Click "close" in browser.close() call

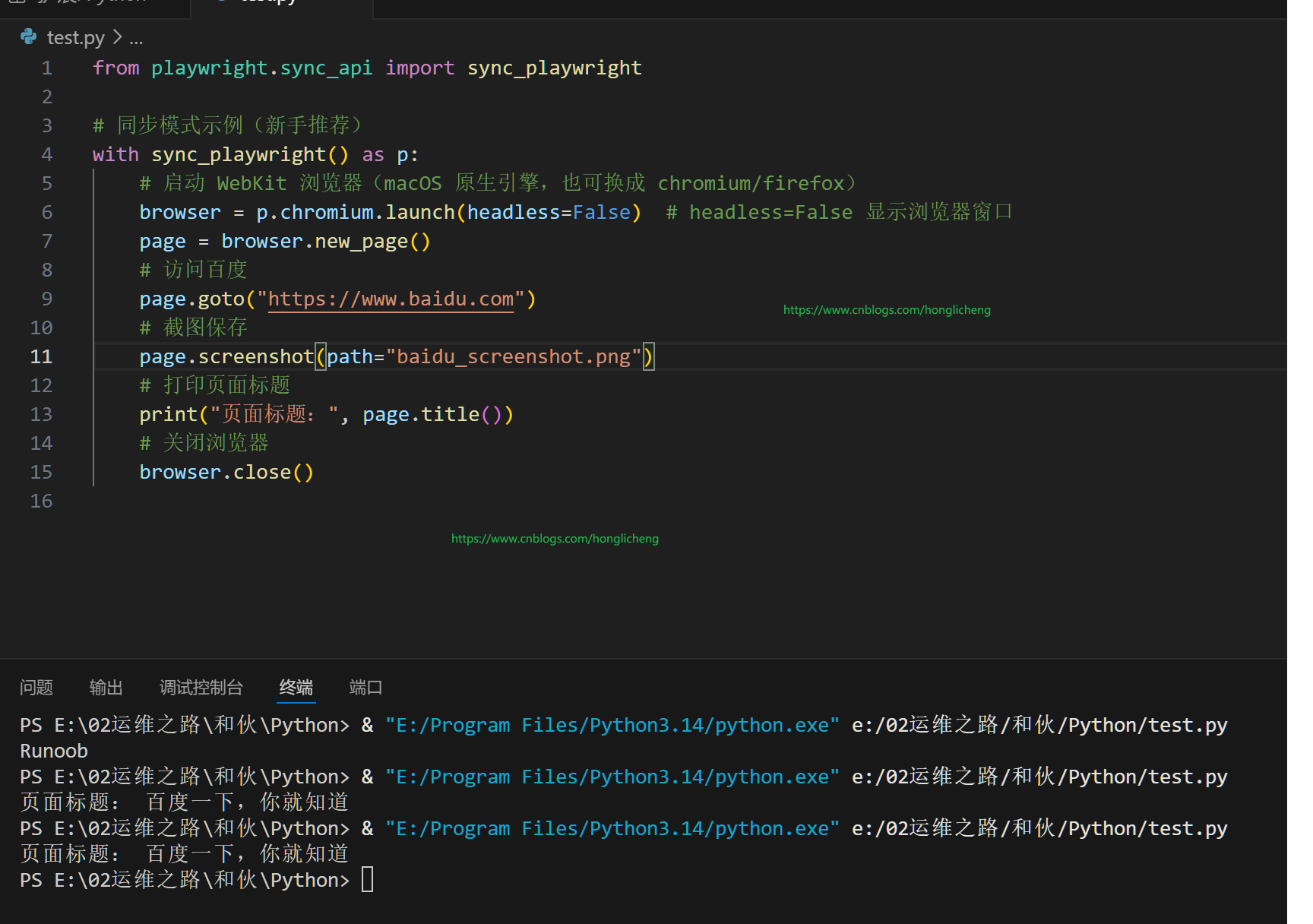(262, 472)
